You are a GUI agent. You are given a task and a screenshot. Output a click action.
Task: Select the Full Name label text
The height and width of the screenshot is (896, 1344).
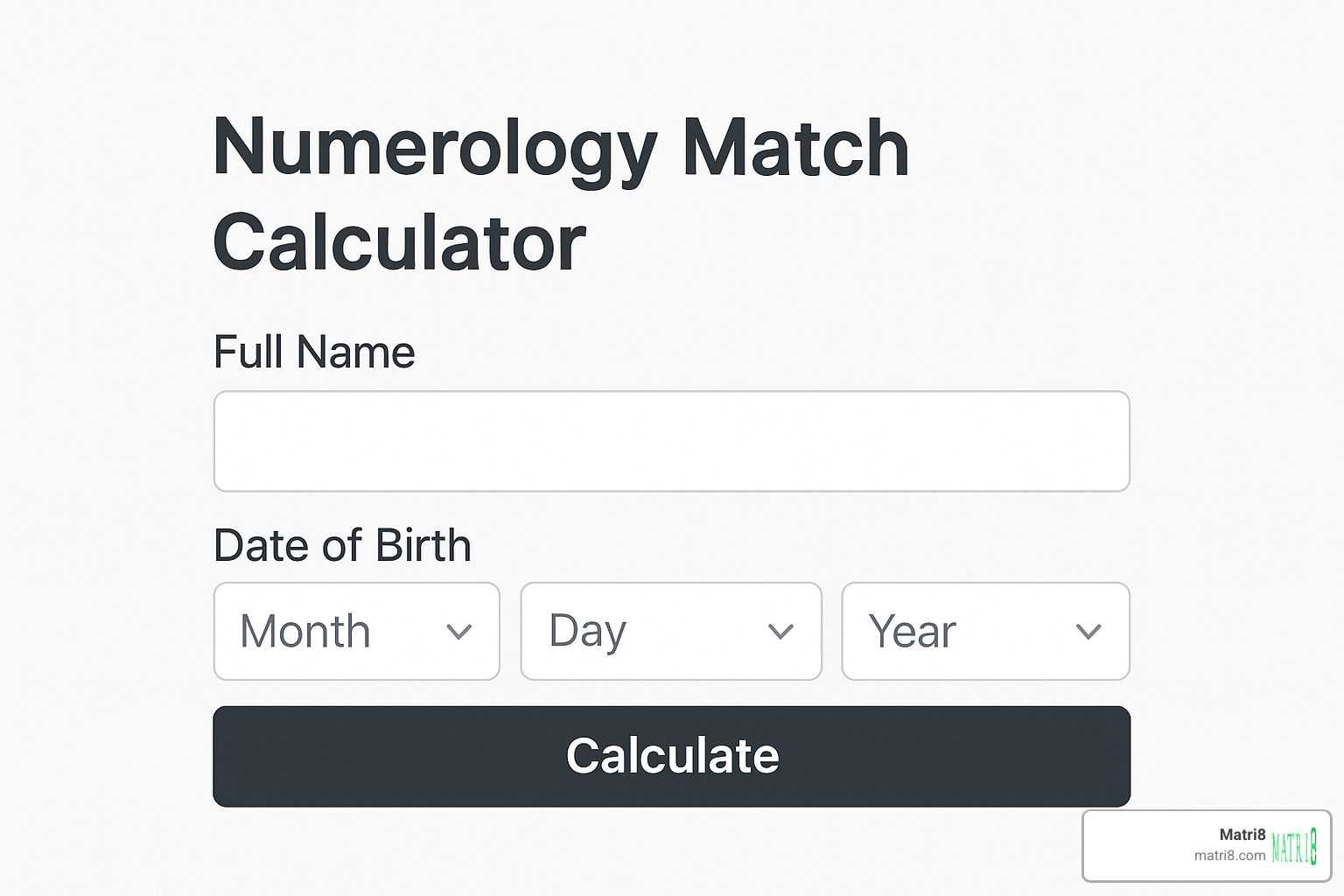(x=314, y=352)
